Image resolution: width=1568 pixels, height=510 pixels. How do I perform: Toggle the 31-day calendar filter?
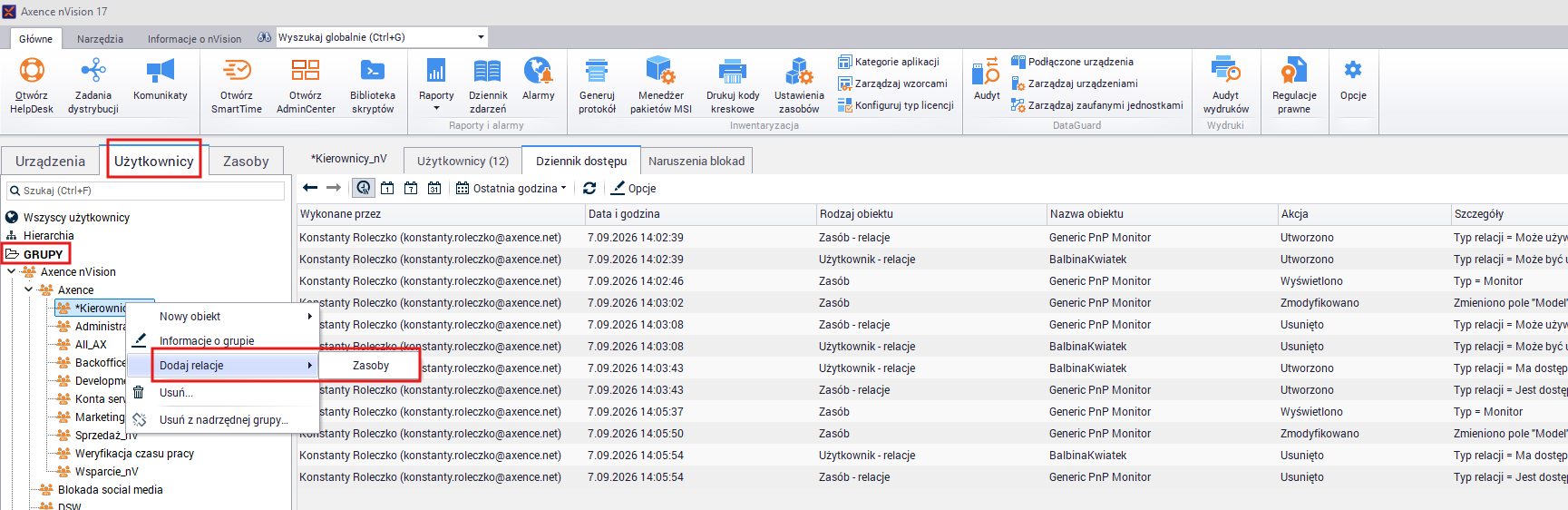434,188
